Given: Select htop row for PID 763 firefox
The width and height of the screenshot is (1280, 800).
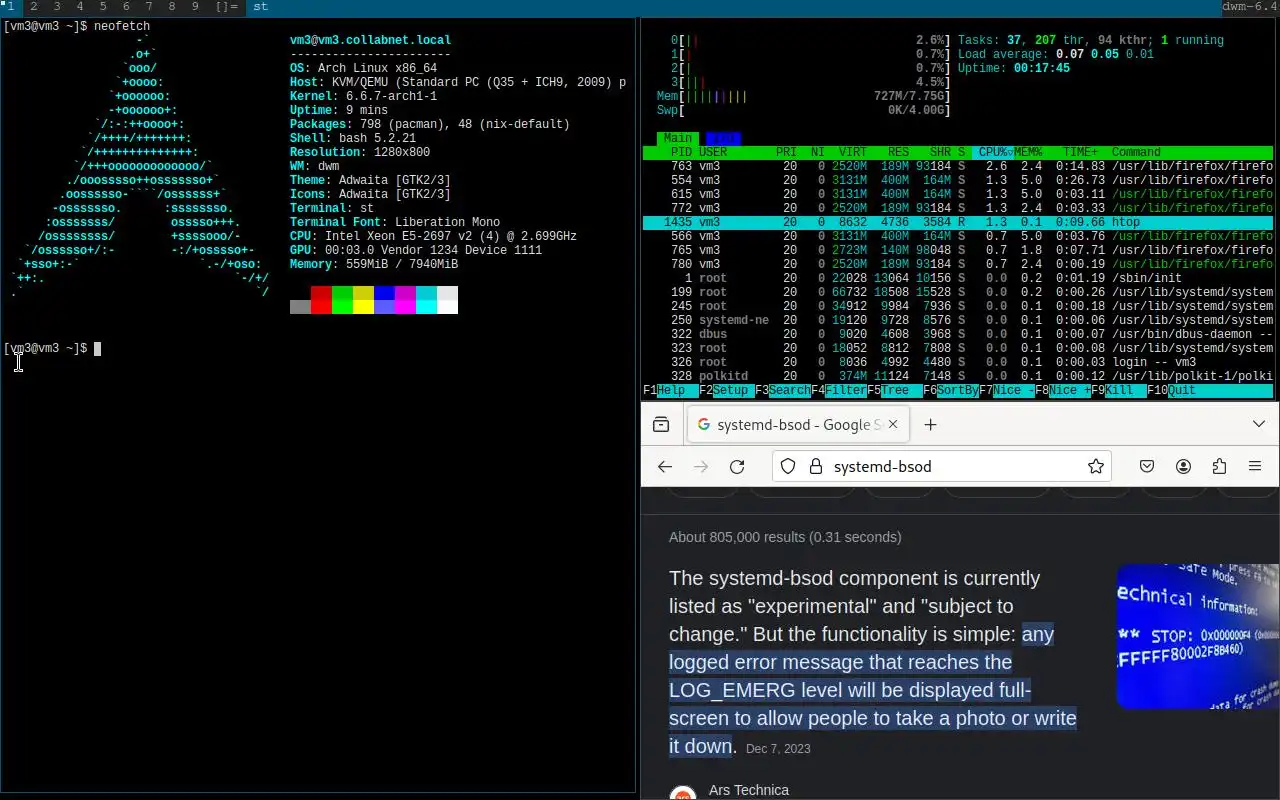Looking at the screenshot, I should pos(958,166).
